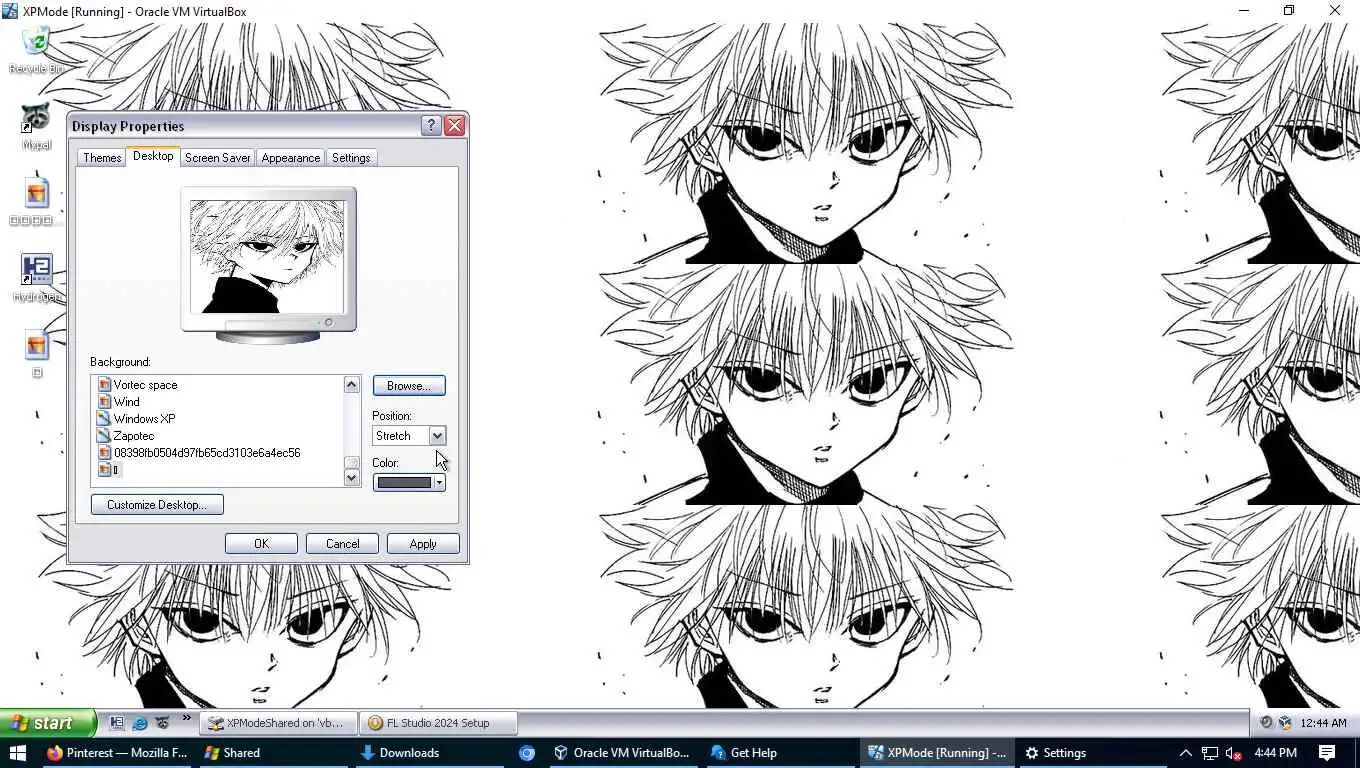Screen dimensions: 1360x768
Task: Select Zapotec background entry
Action: click(x=133, y=436)
